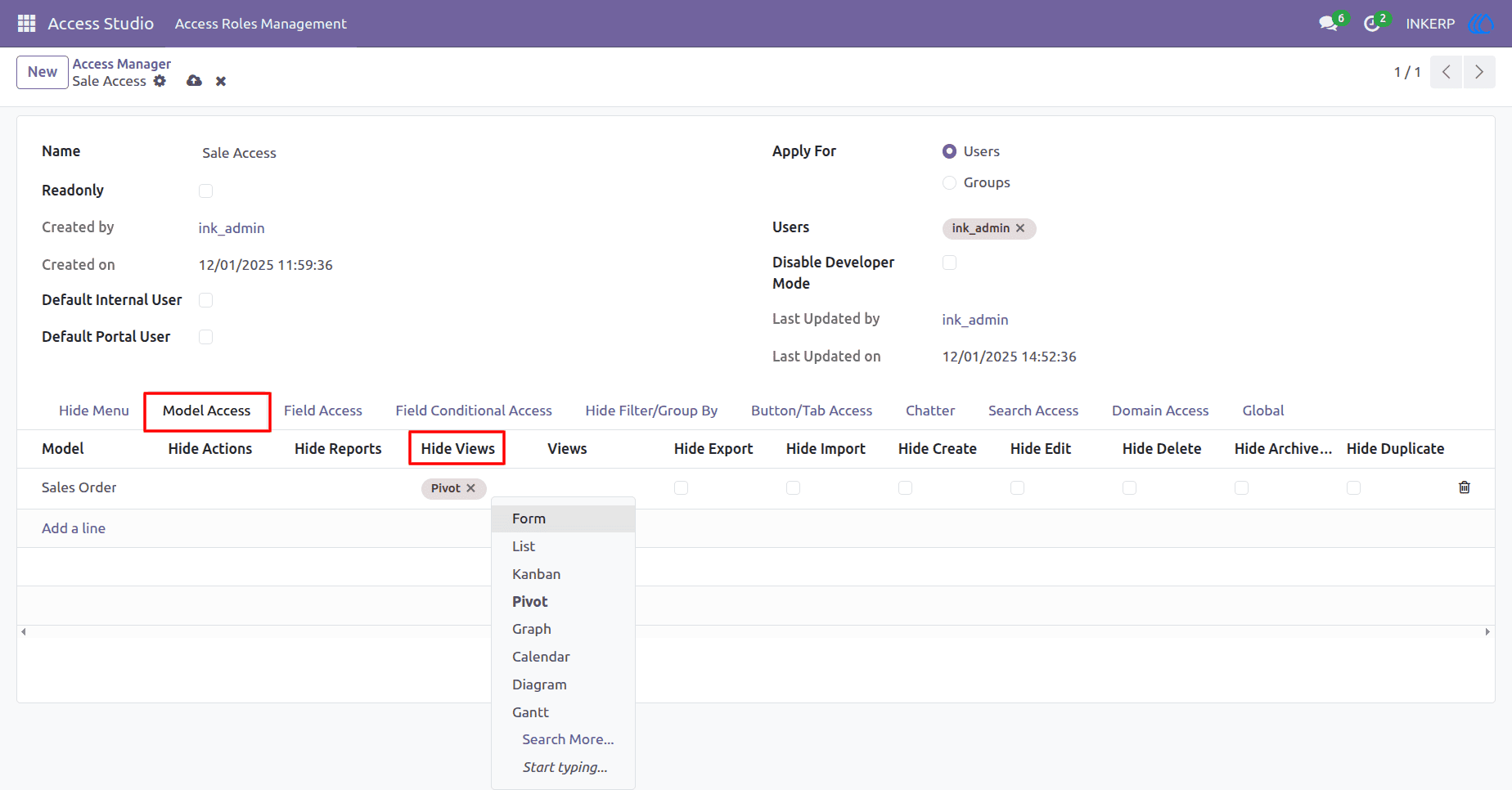Image resolution: width=1512 pixels, height=790 pixels.
Task: Go to the next record arrow
Action: (x=1479, y=72)
